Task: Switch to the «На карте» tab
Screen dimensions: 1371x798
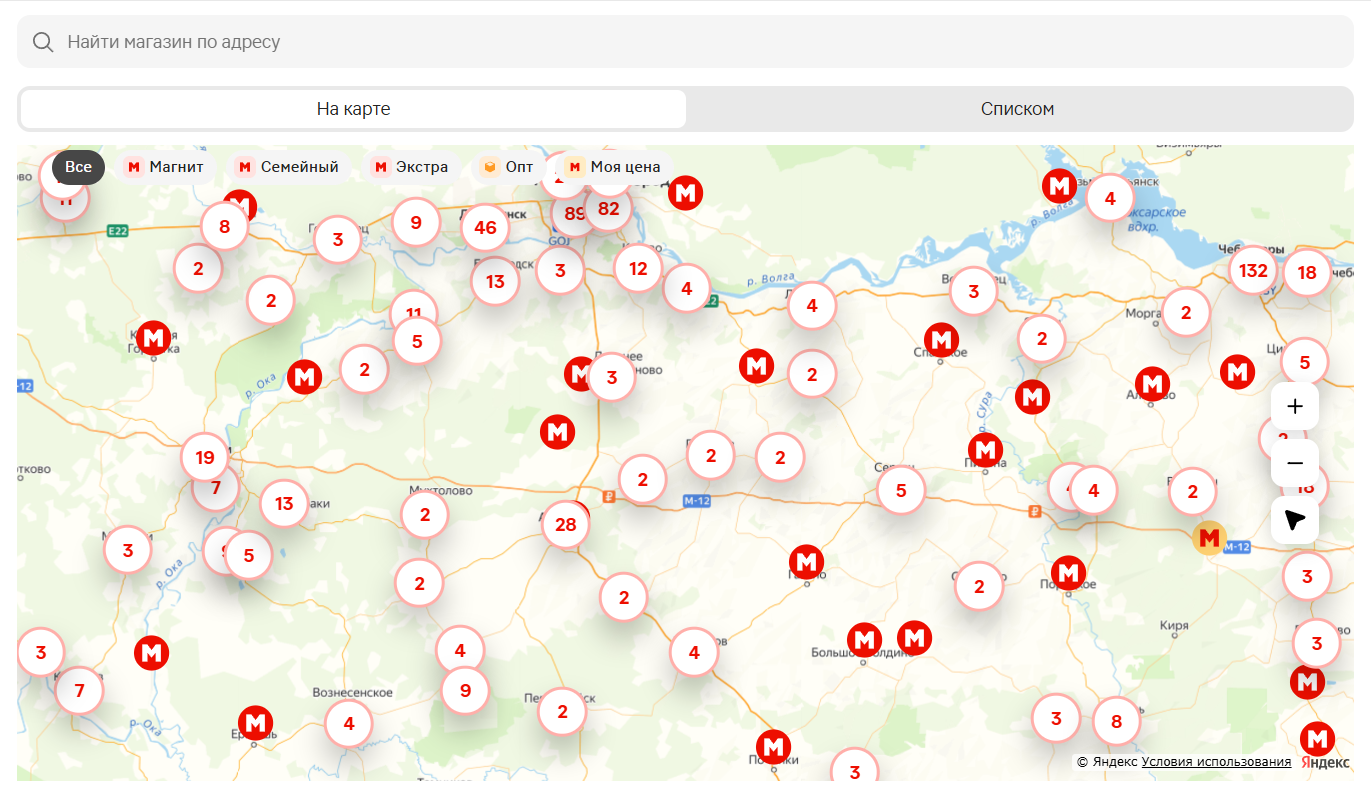Action: click(x=353, y=109)
